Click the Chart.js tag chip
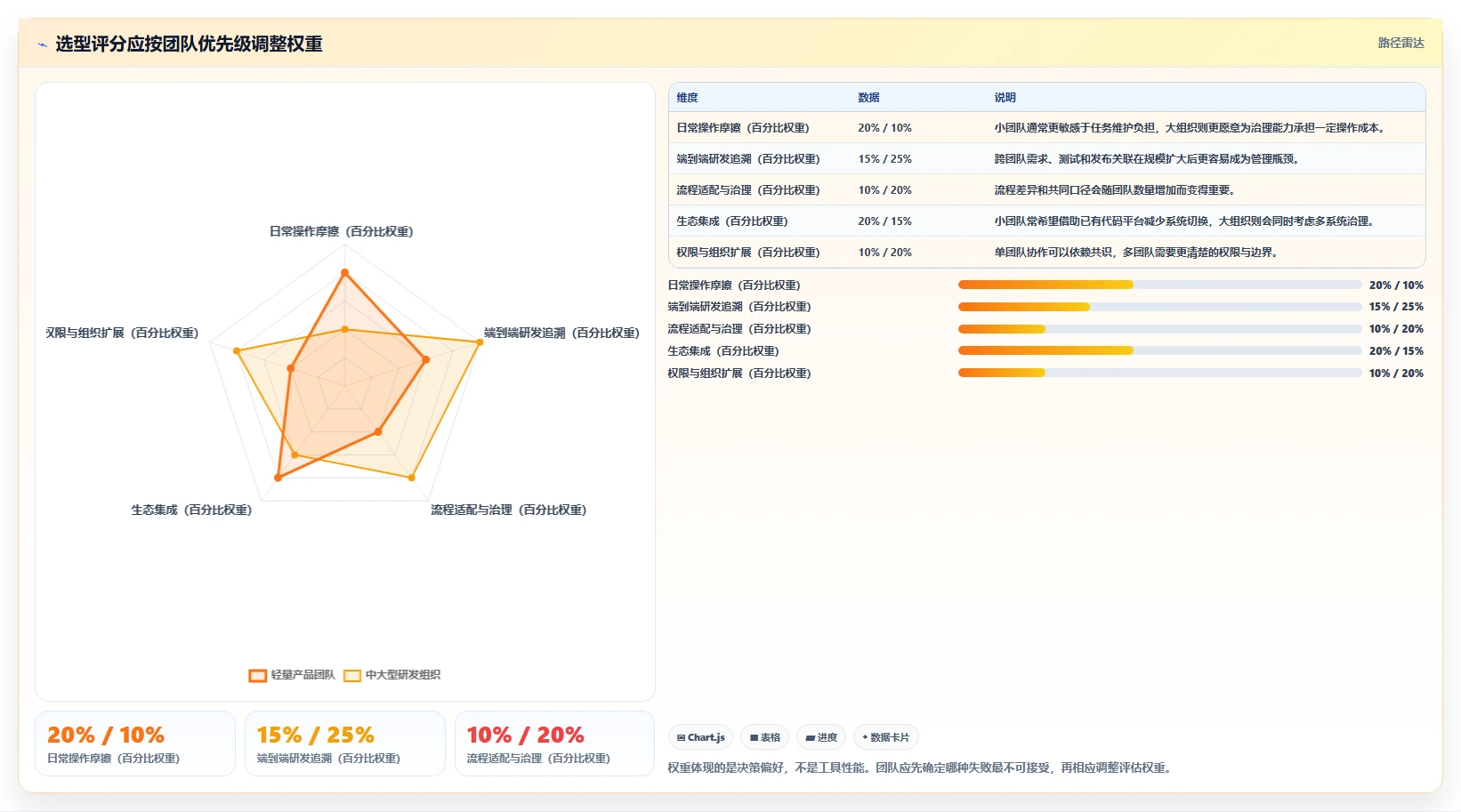1461x812 pixels. (x=700, y=737)
